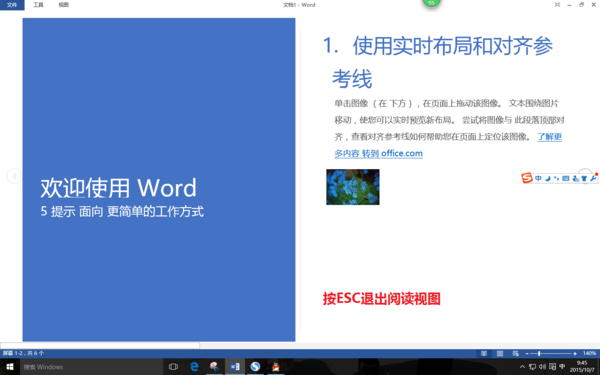The width and height of the screenshot is (600, 375).
Task: Toggle punctuation mode on Sogou bar
Action: [556, 178]
